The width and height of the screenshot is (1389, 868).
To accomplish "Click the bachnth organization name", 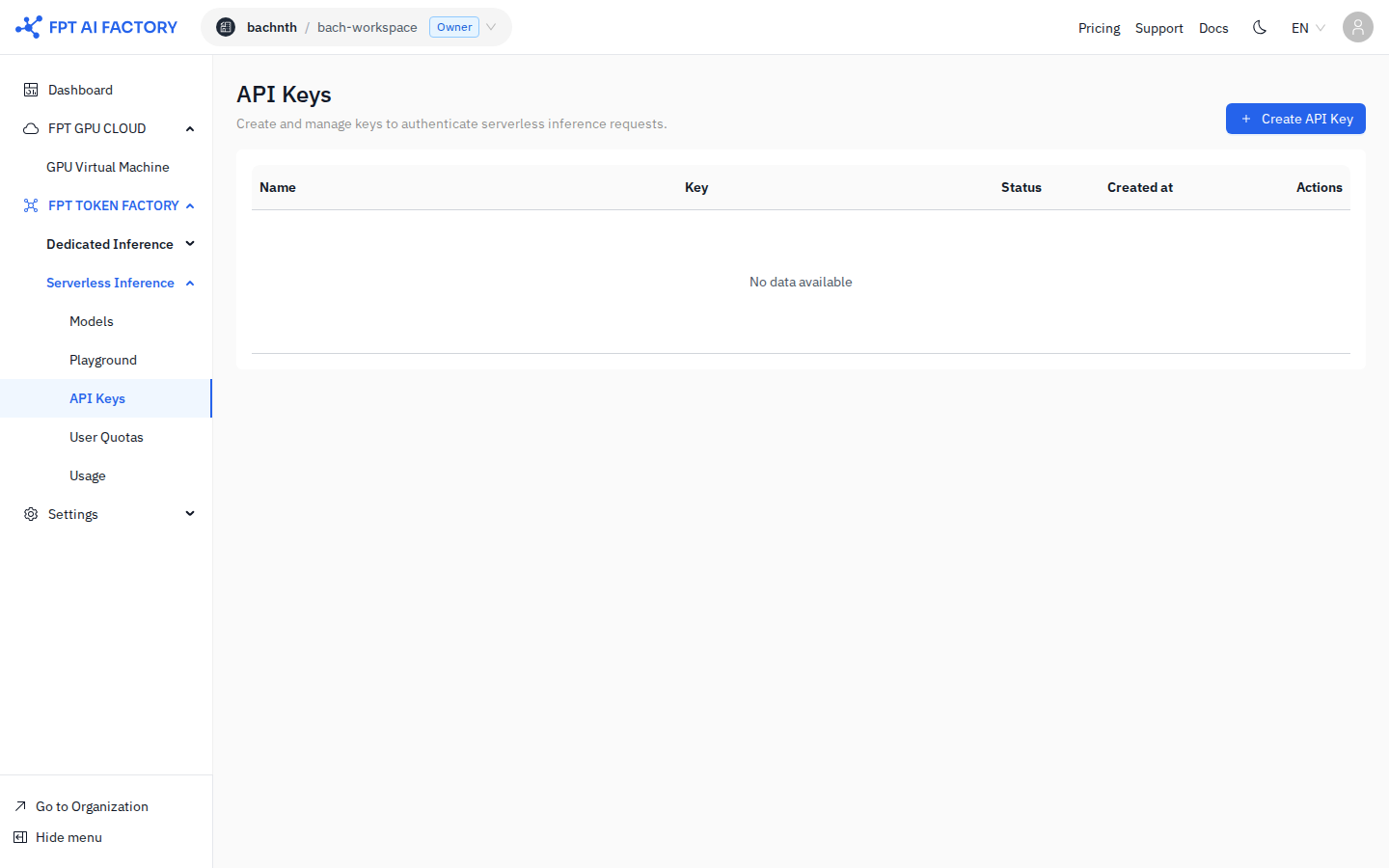I will 272,27.
